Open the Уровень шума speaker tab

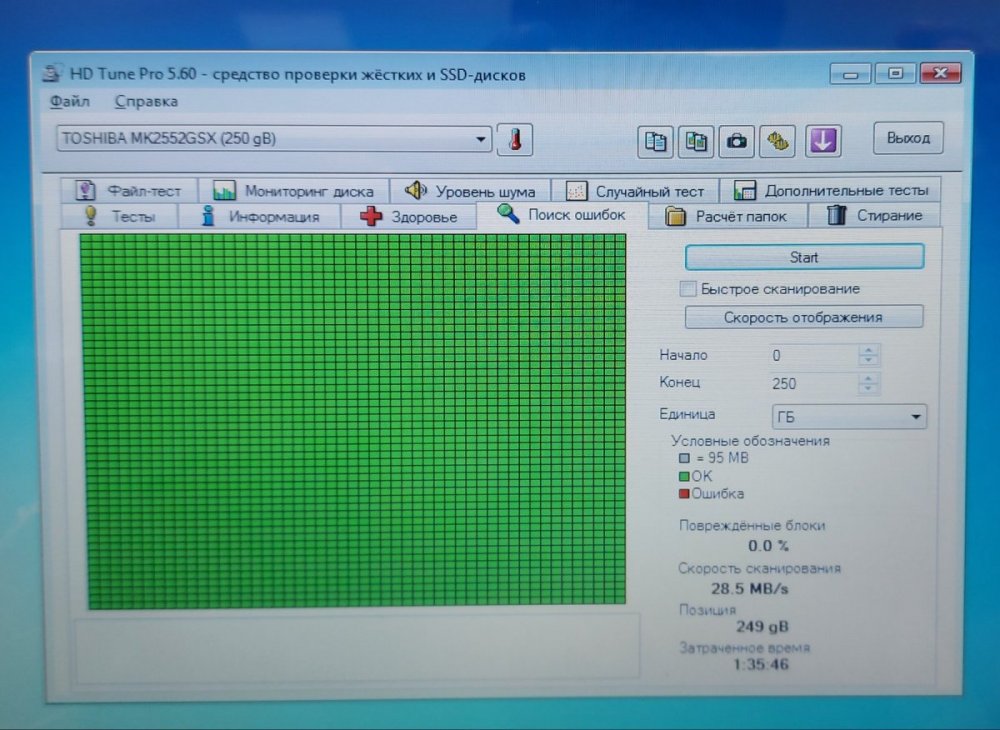469,191
